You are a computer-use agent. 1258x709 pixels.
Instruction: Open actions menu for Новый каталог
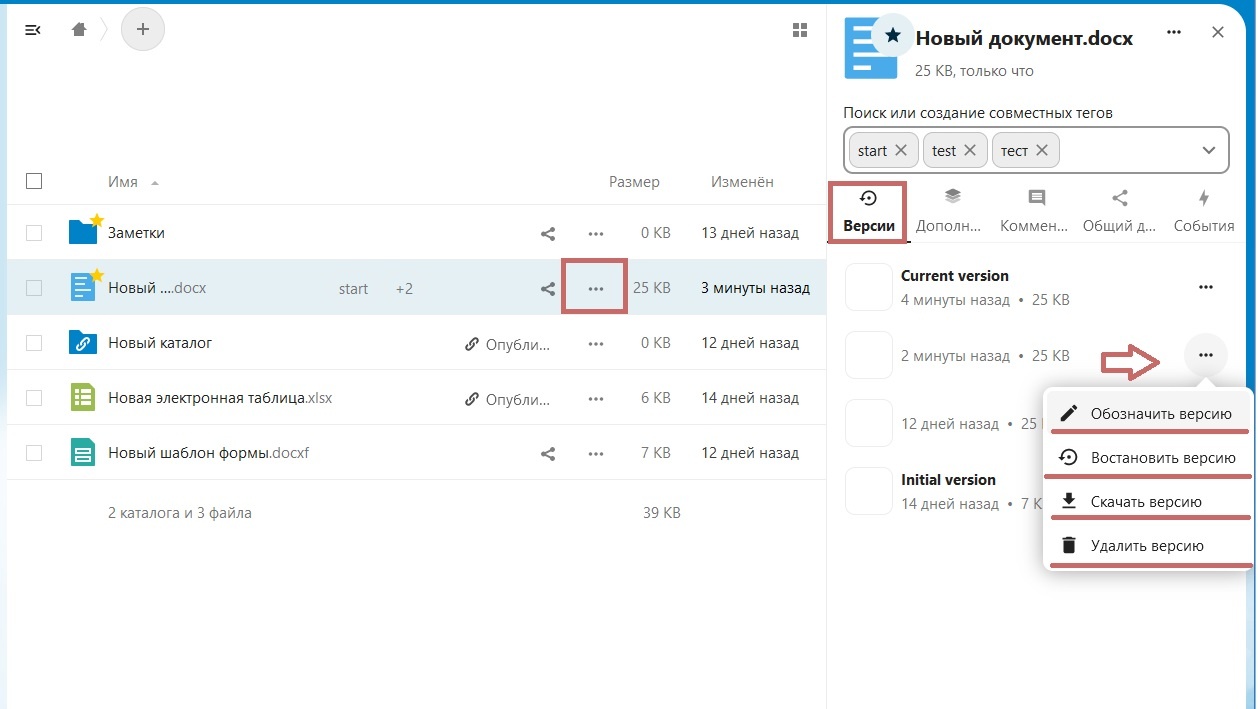tap(596, 343)
